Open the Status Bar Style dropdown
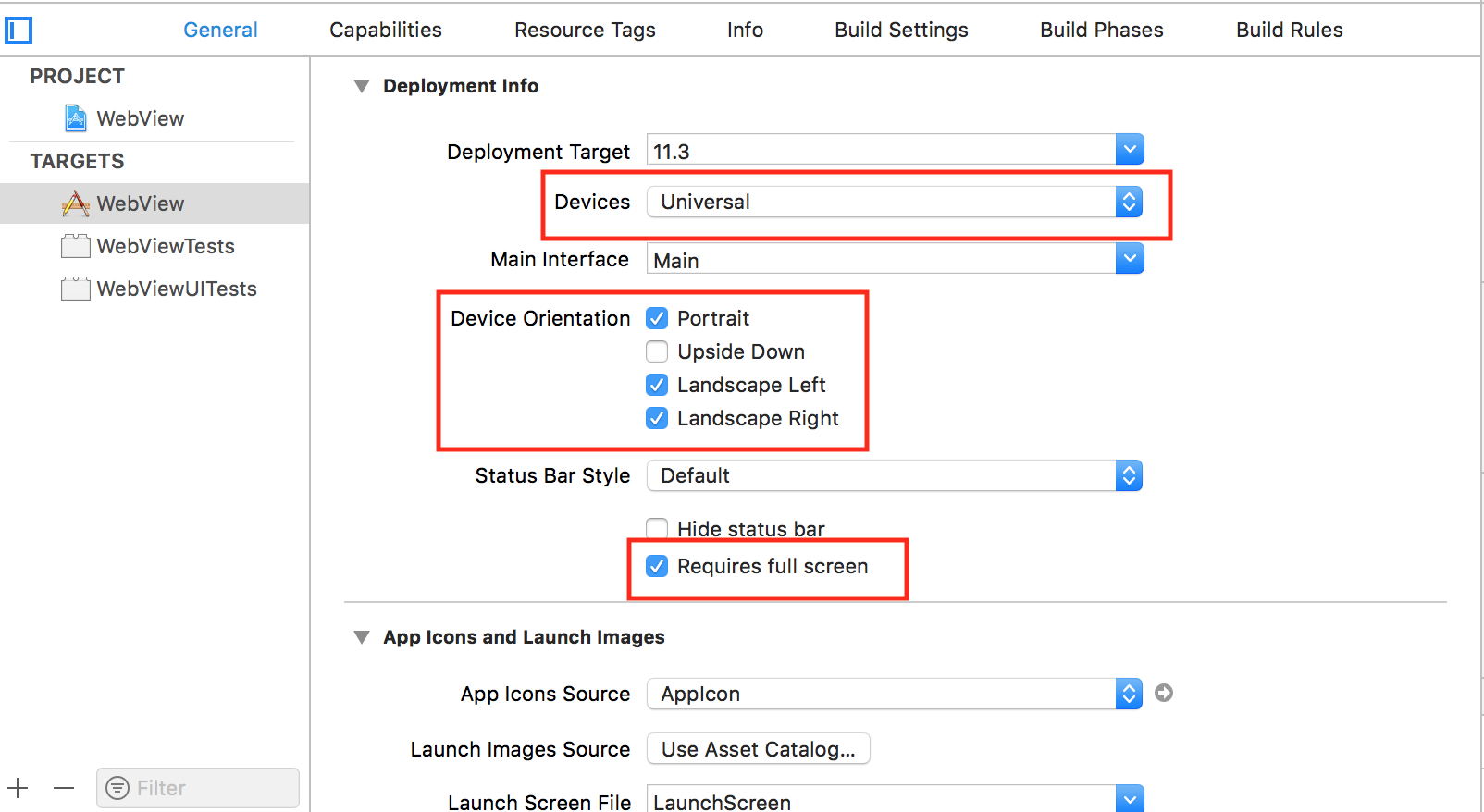 point(1129,475)
